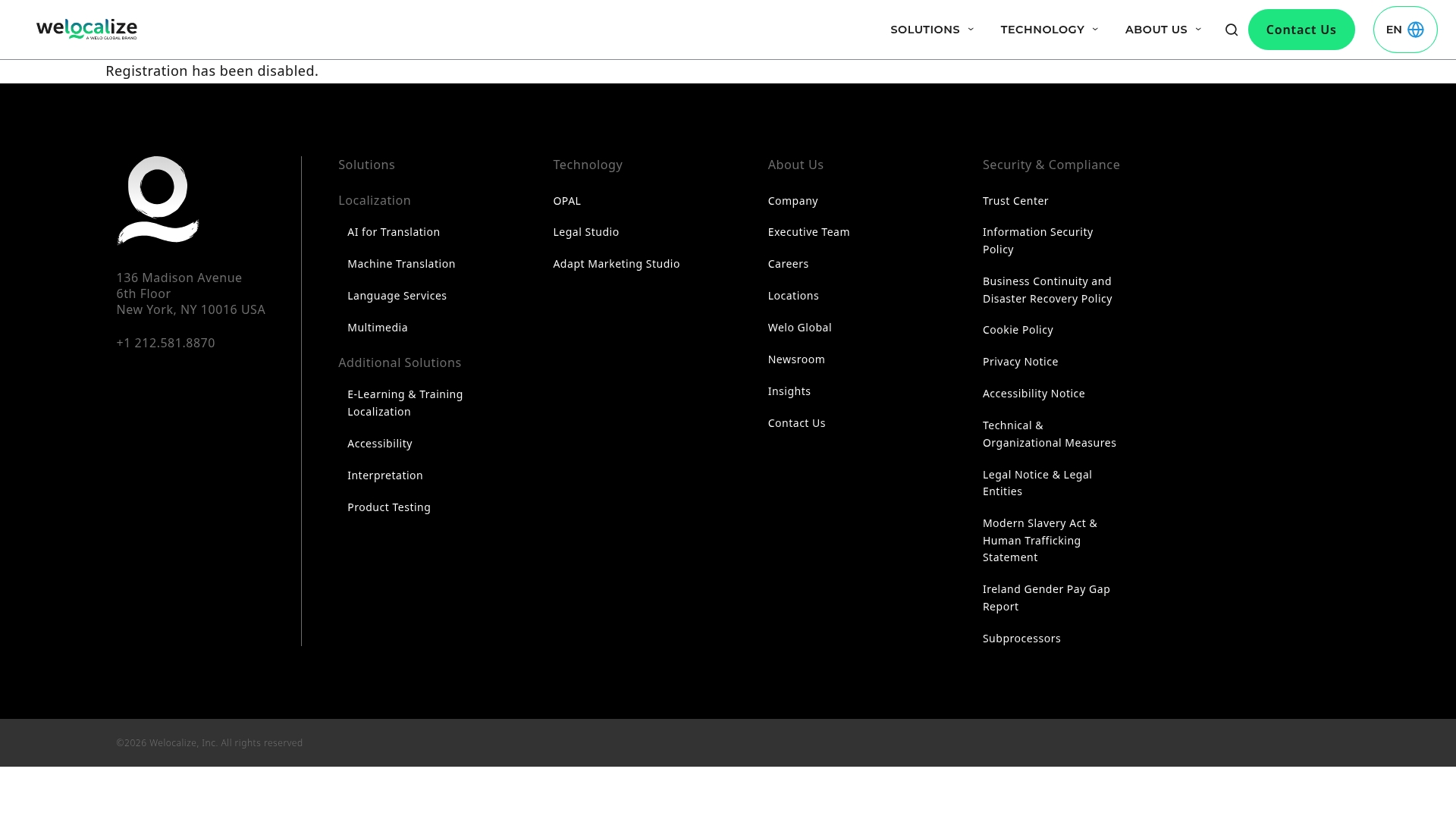
Task: Open Information Security Policy link
Action: [1037, 240]
